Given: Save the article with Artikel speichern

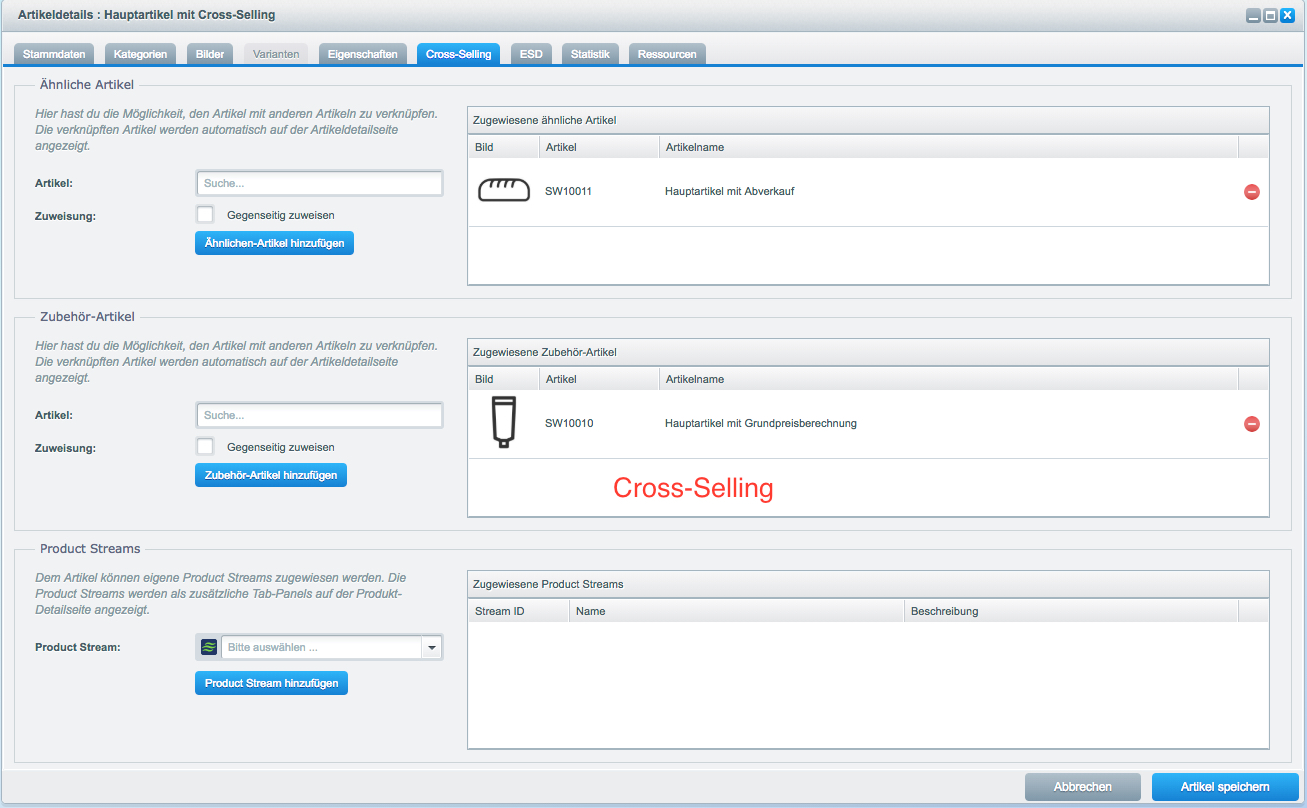Looking at the screenshot, I should point(1225,787).
